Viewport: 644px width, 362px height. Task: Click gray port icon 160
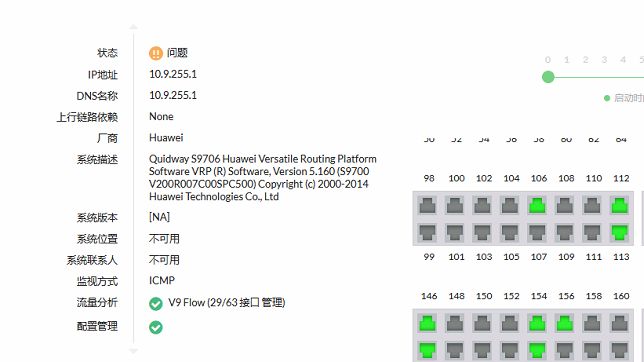pyautogui.click(x=620, y=323)
